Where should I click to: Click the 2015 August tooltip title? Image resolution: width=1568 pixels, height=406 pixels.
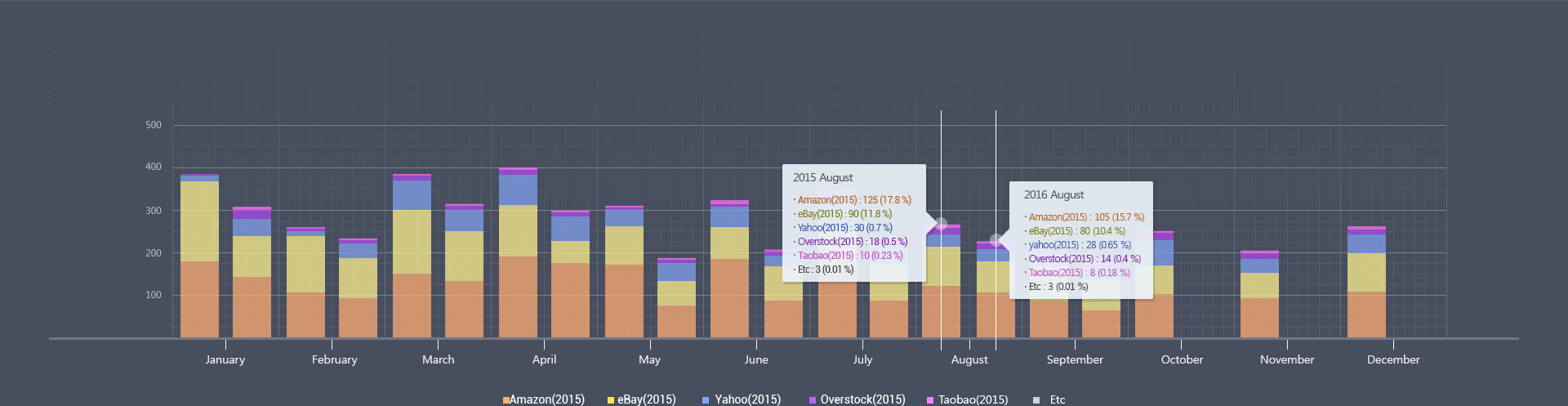pos(822,177)
